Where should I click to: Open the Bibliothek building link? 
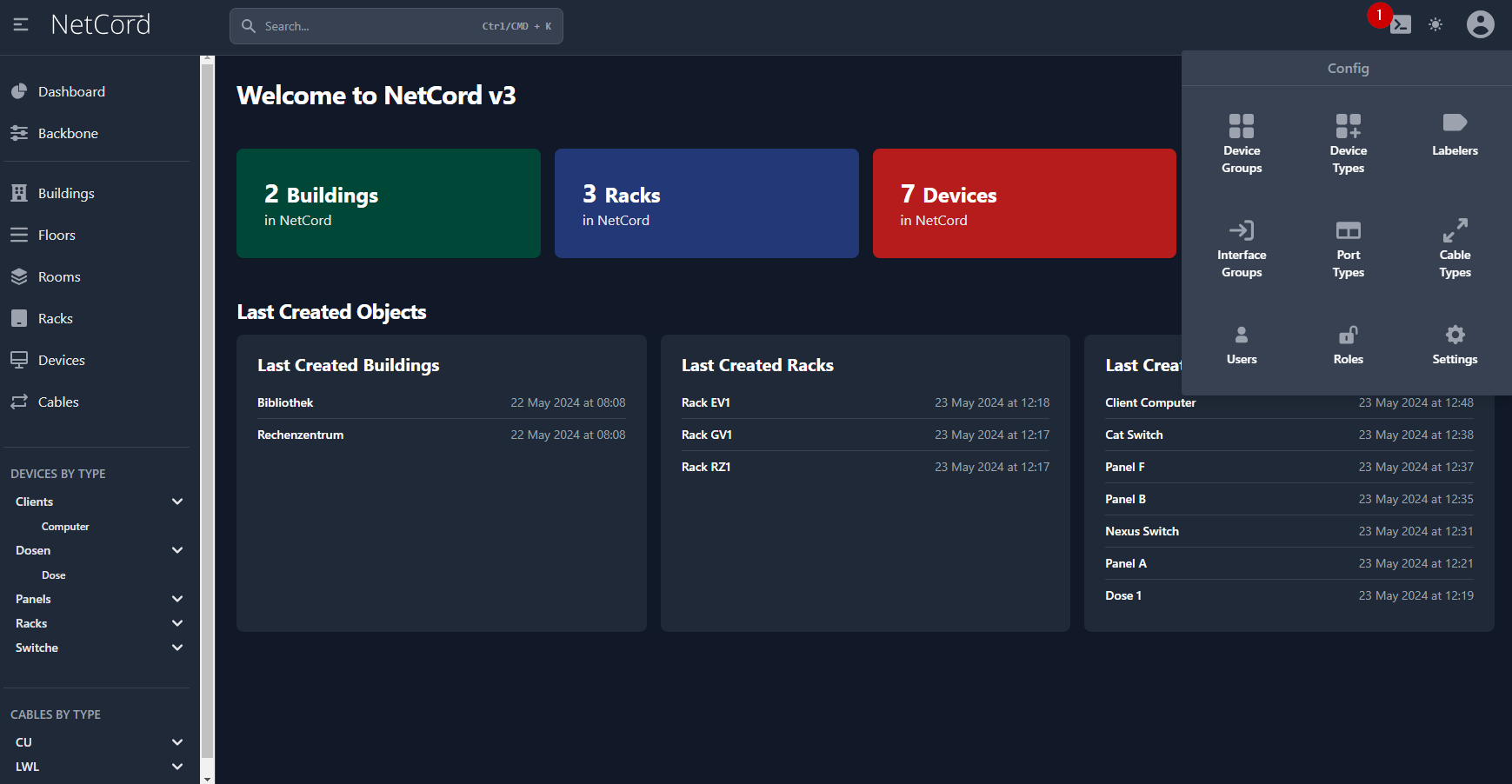[285, 402]
